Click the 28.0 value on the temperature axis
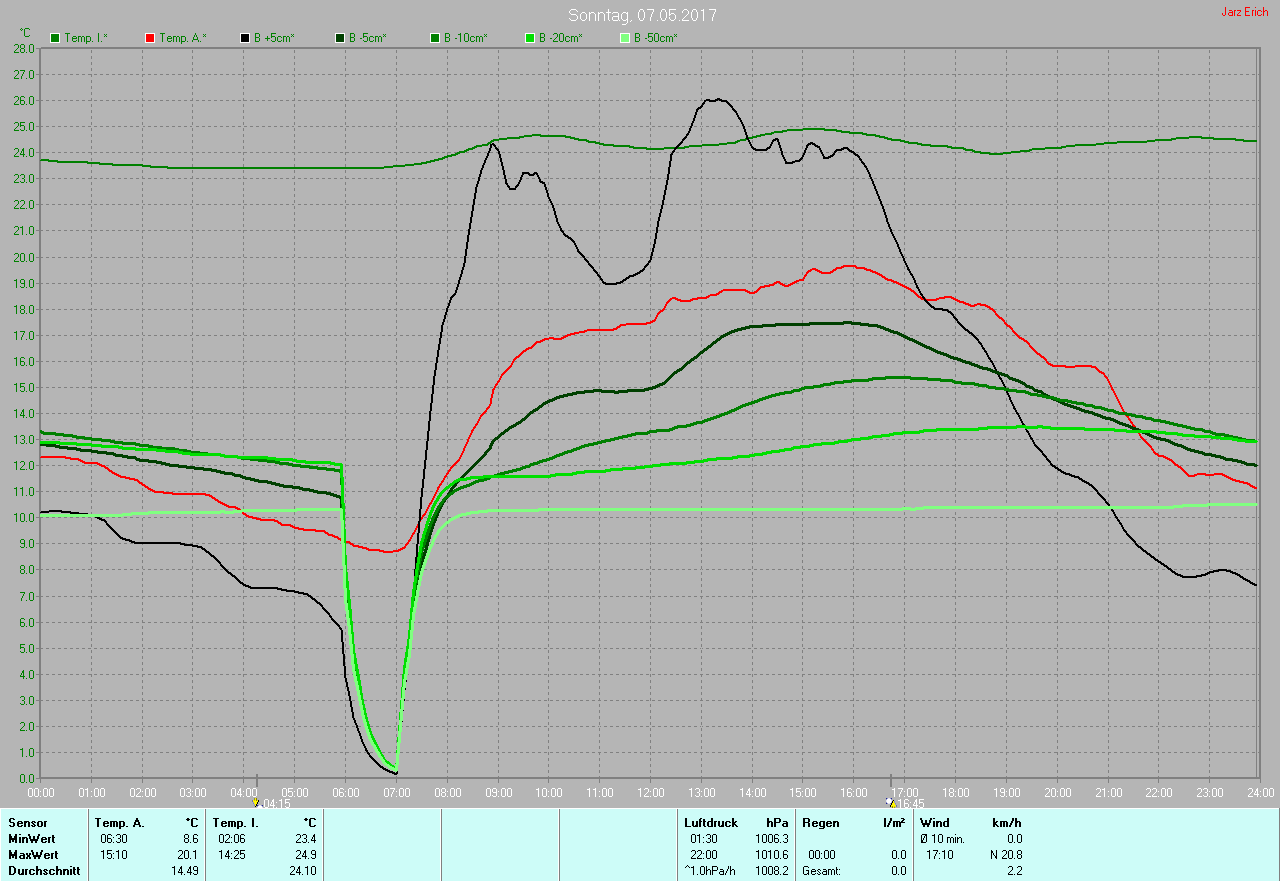Screen dimensions: 1280x881 25,48
